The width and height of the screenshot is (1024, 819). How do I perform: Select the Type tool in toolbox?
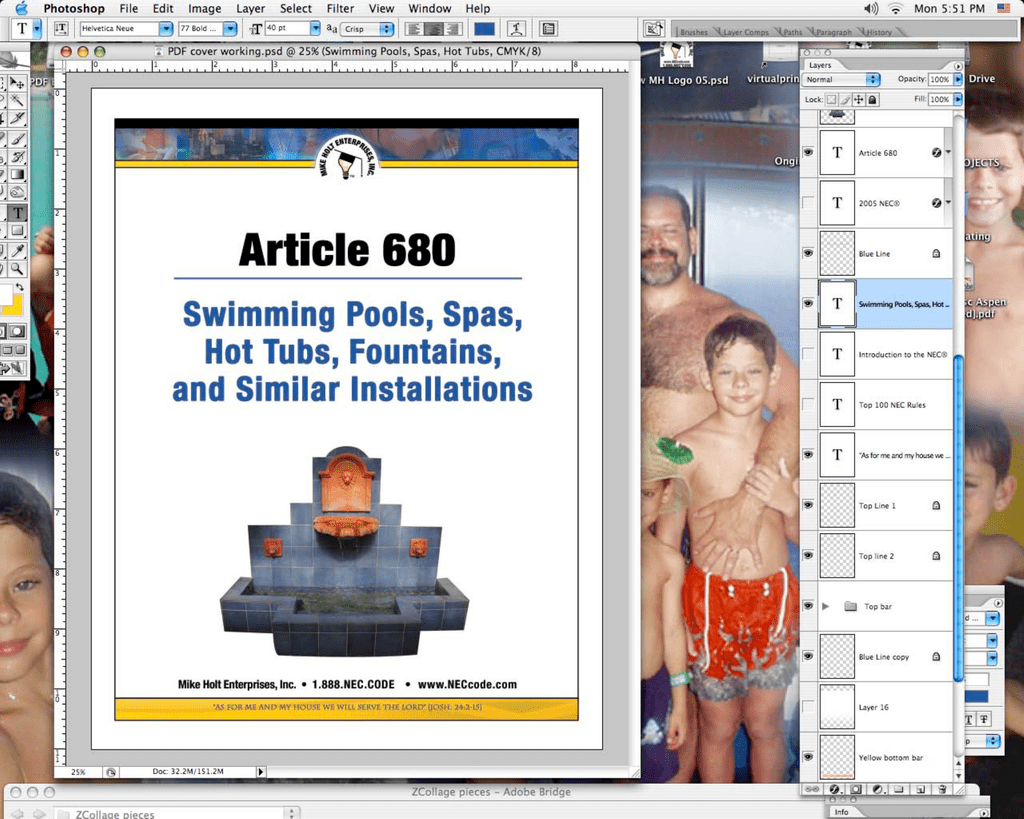pos(17,213)
